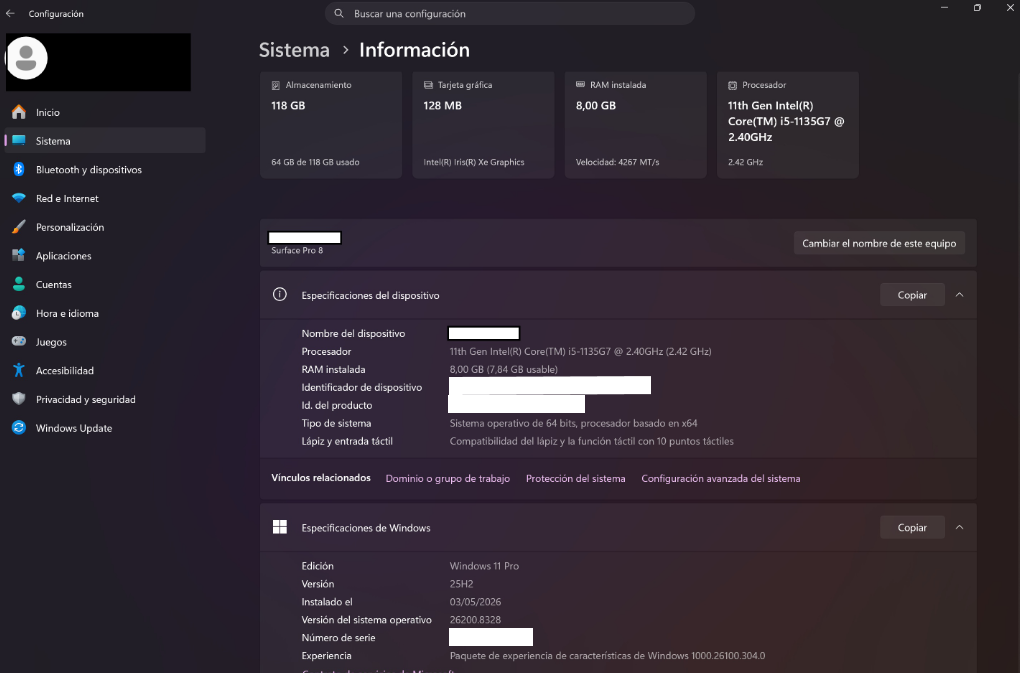1020x673 pixels.
Task: Open Personalización settings page
Action: coord(105,227)
